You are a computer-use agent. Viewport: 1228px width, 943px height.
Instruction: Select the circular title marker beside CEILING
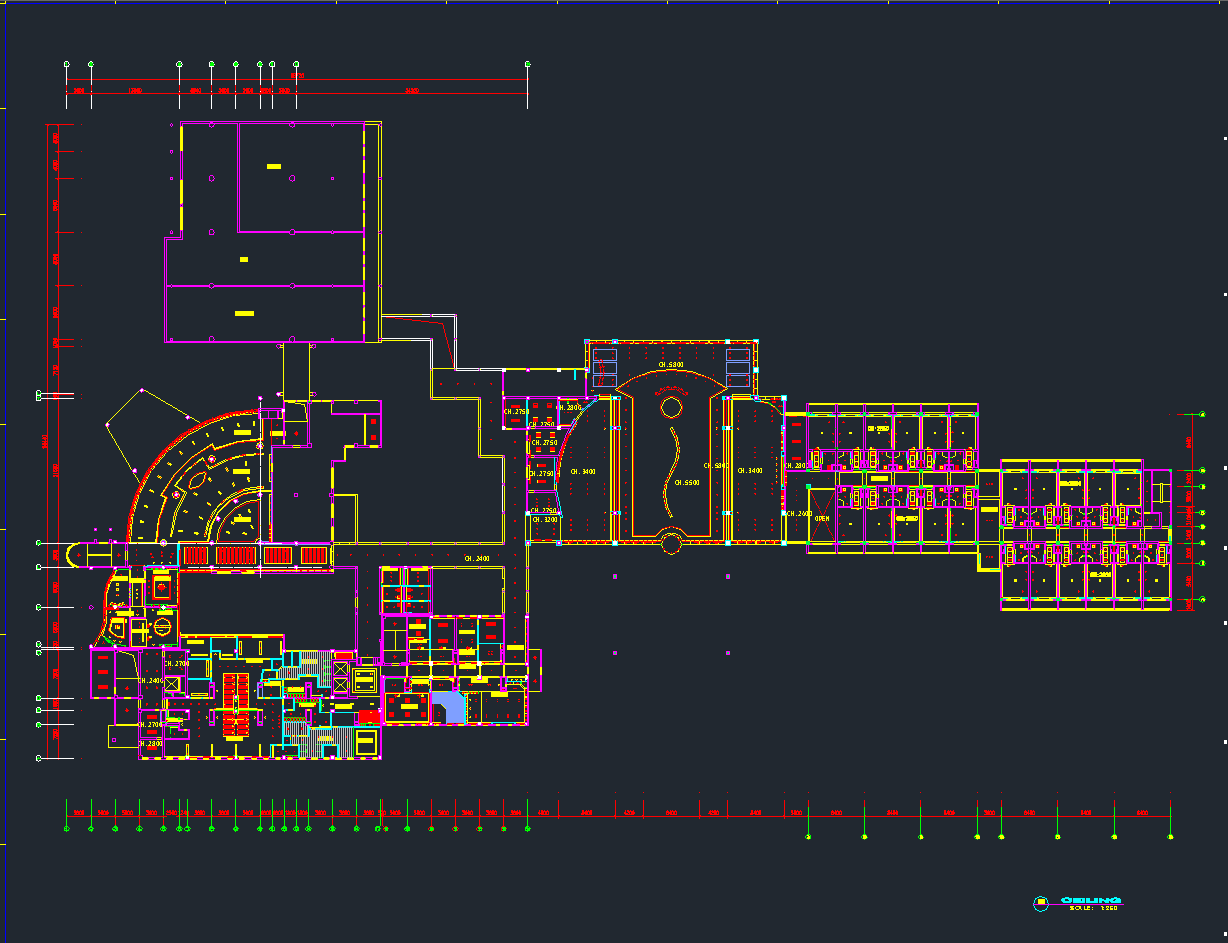tap(1041, 904)
